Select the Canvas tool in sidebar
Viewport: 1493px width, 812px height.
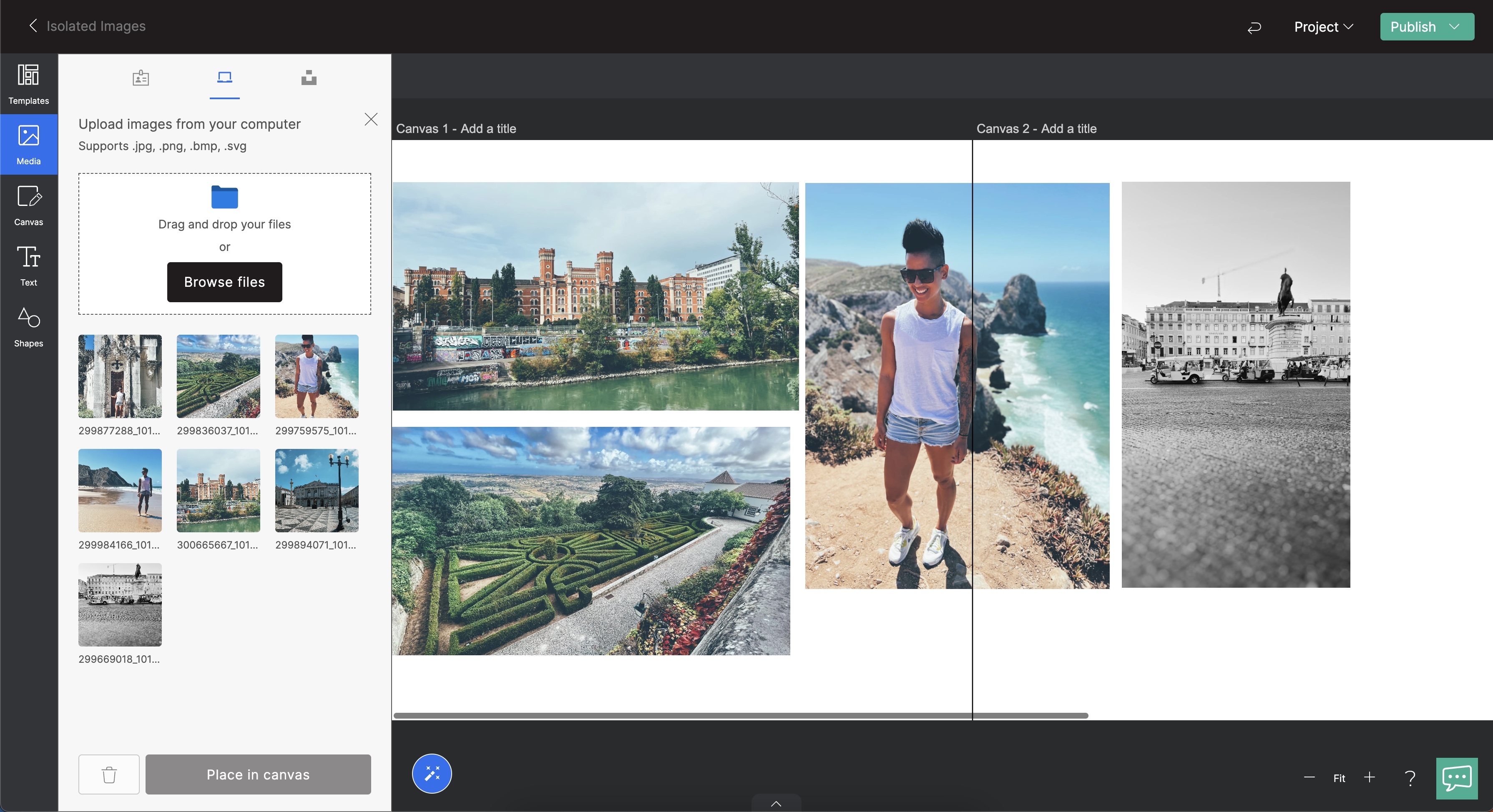point(28,205)
